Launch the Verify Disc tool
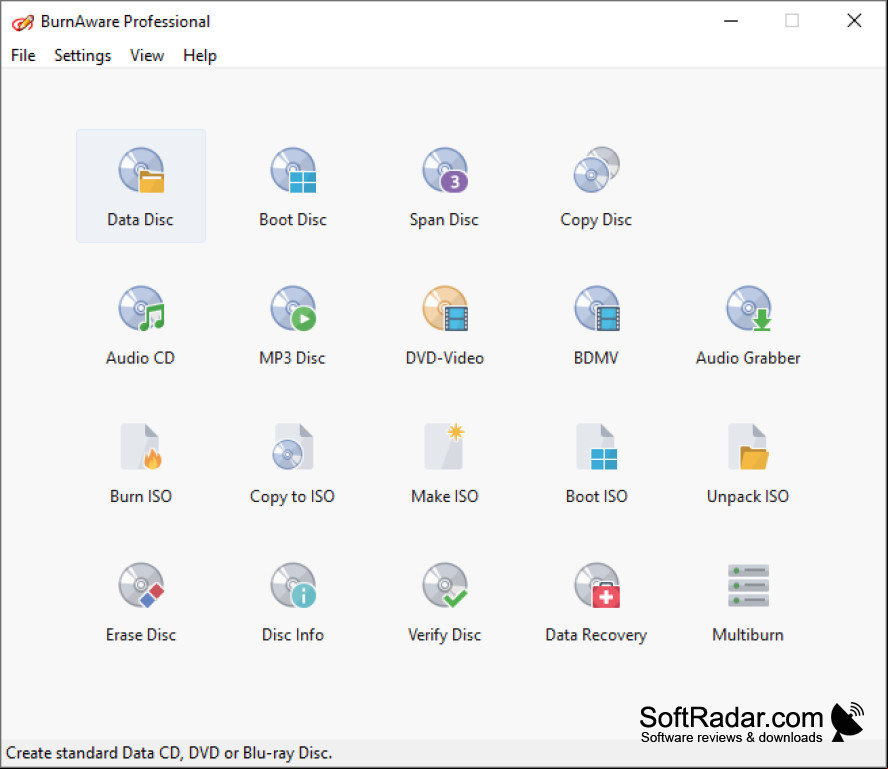This screenshot has height=769, width=888. tap(445, 601)
